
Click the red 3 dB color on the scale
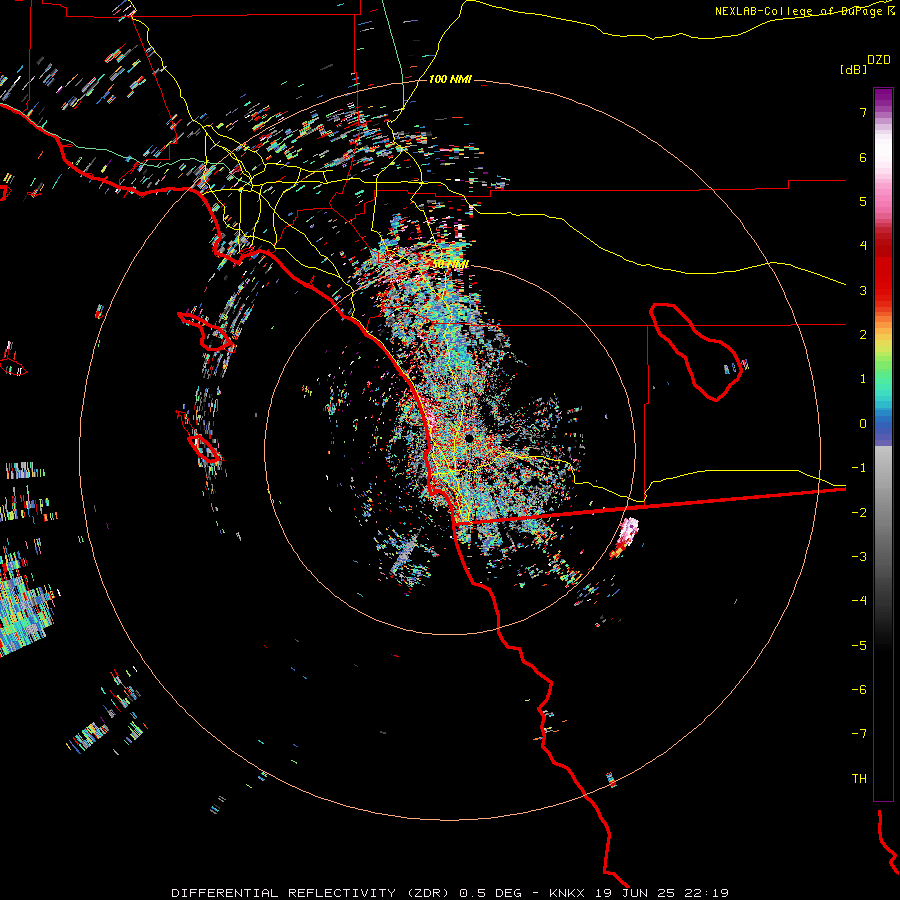click(883, 290)
